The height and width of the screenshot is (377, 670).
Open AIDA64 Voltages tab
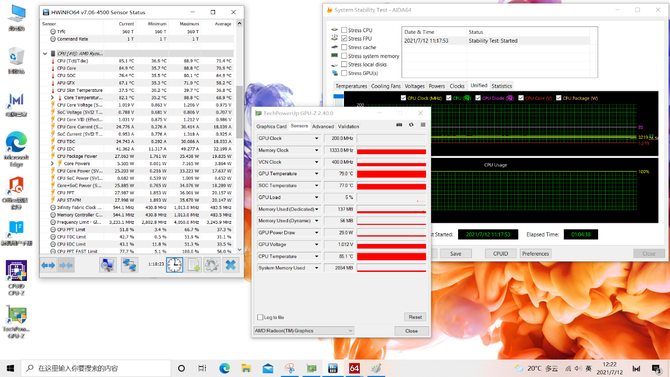tap(414, 86)
